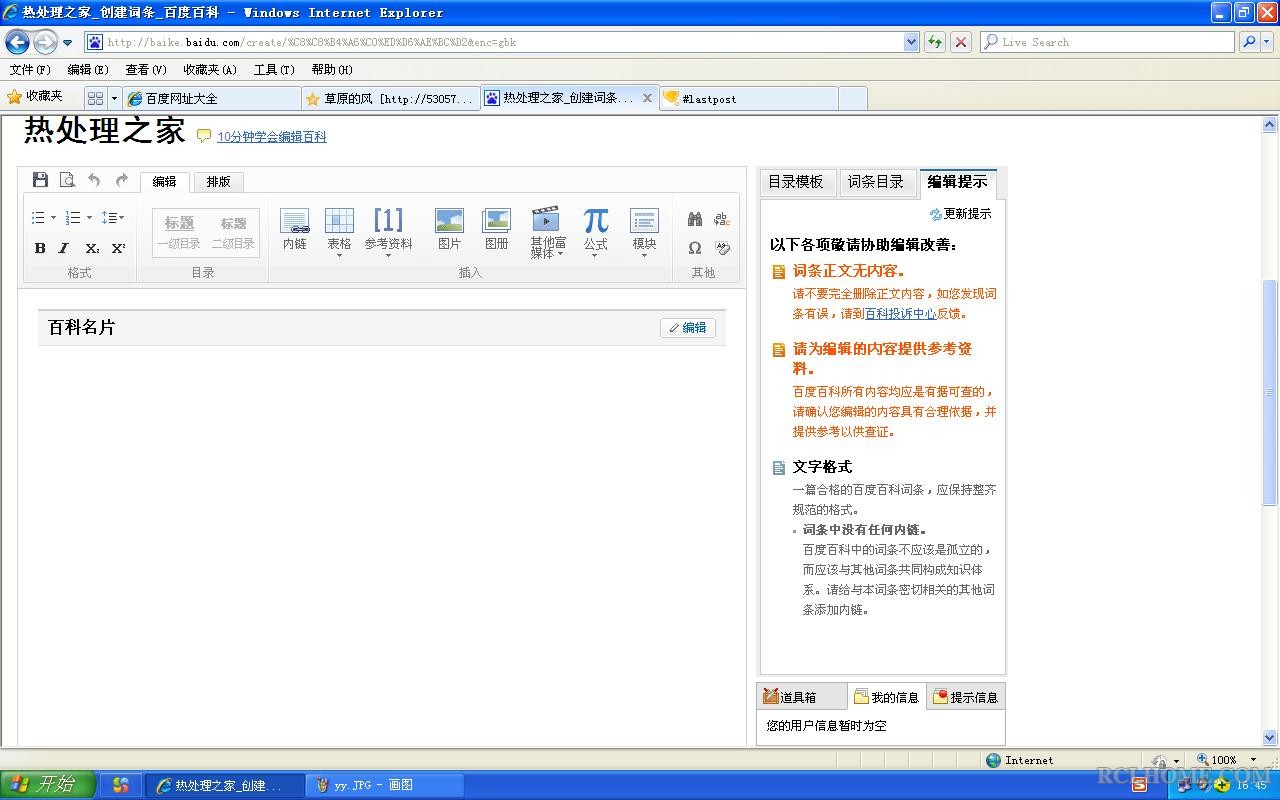Click in the URL address field

click(x=495, y=42)
